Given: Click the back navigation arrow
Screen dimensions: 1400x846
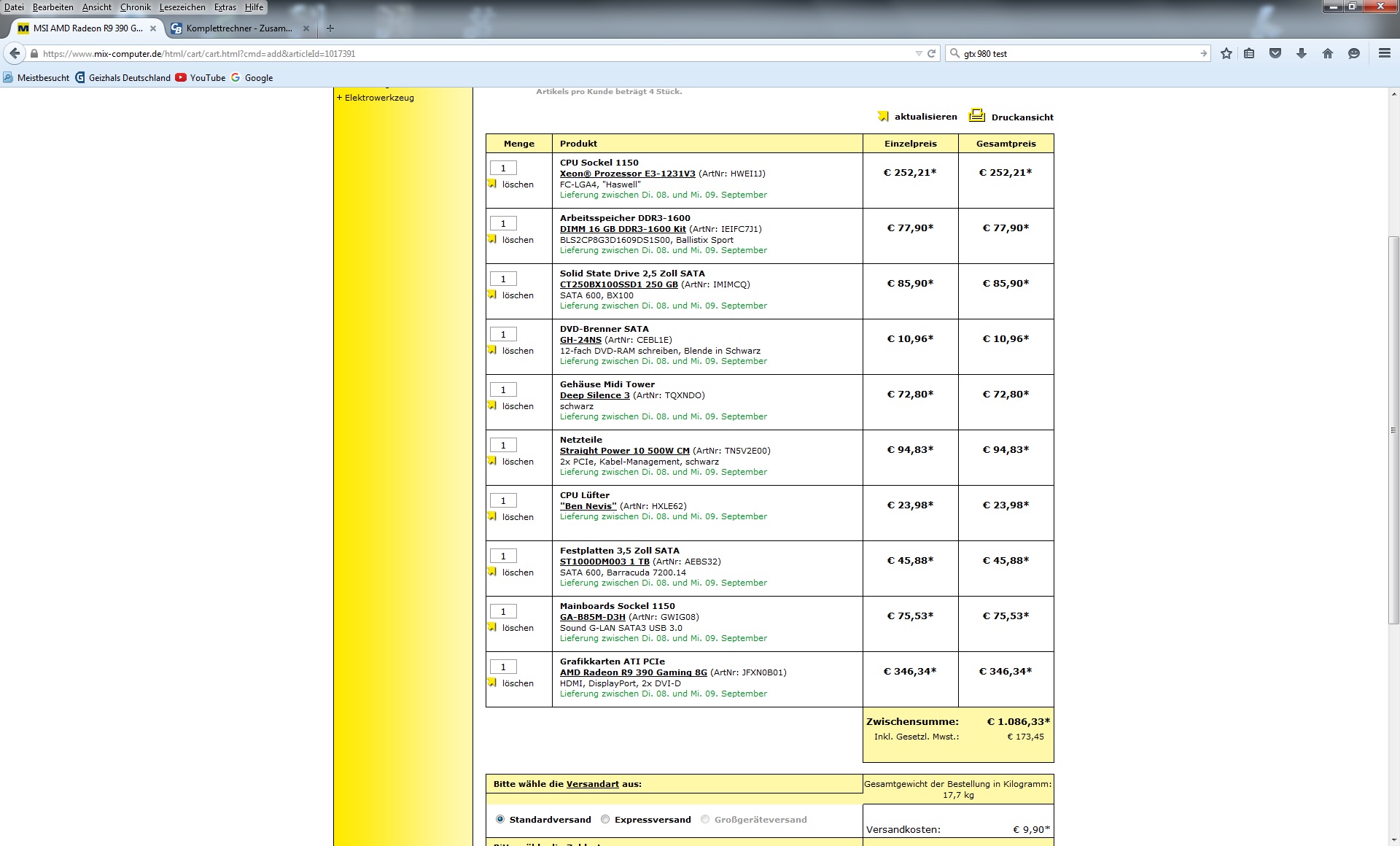Looking at the screenshot, I should point(15,53).
